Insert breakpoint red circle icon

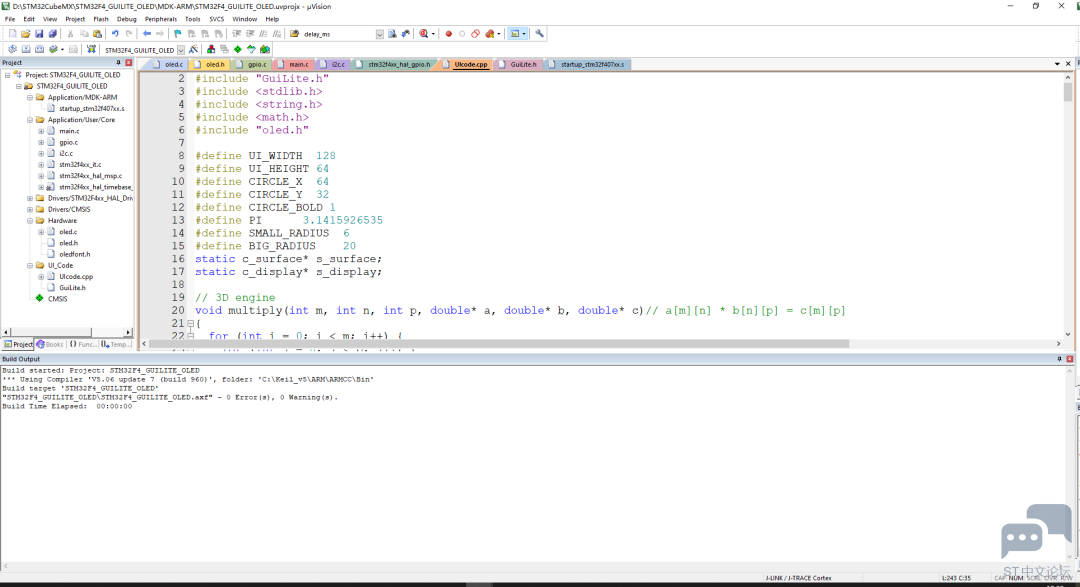448,34
